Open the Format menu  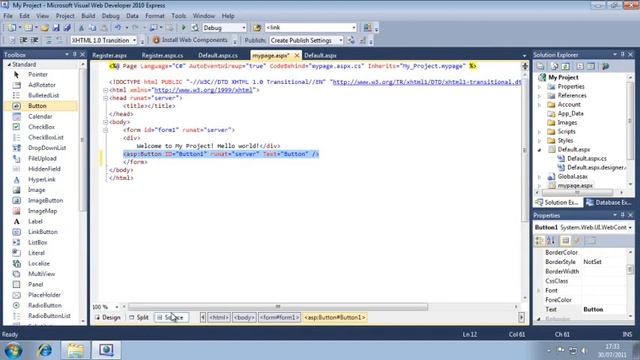tap(155, 16)
